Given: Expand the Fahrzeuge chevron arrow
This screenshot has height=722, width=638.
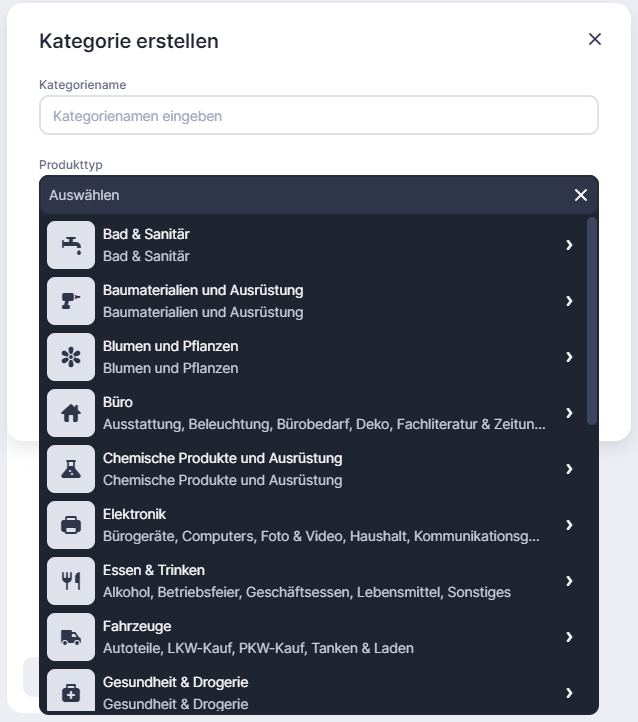Looking at the screenshot, I should 569,637.
